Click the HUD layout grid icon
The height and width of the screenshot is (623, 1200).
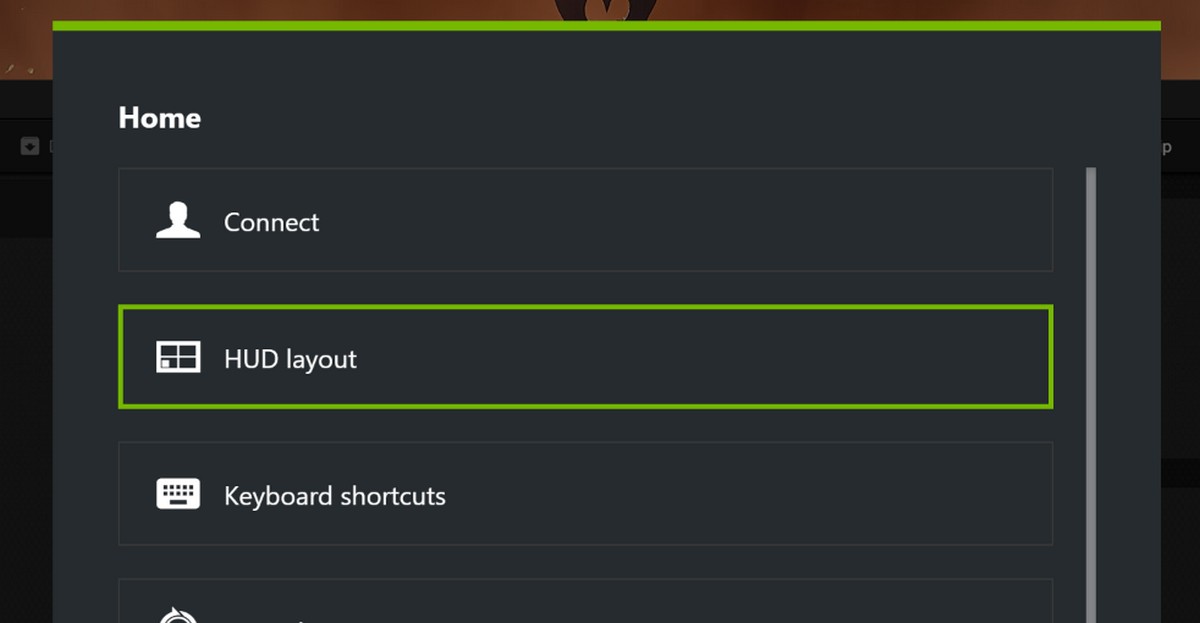click(178, 357)
